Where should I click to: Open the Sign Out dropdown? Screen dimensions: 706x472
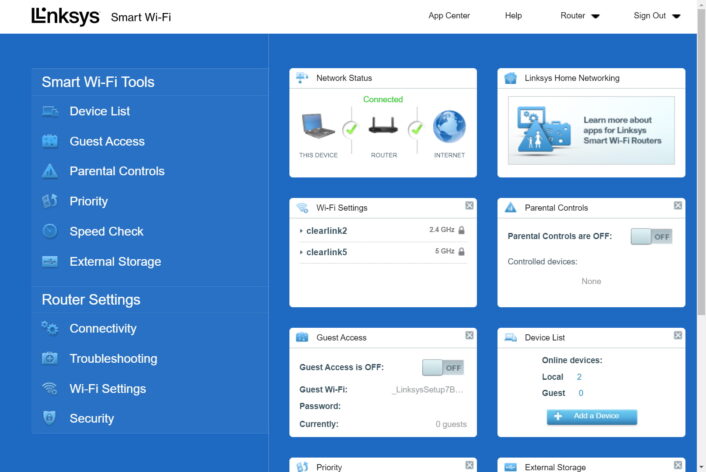(656, 16)
